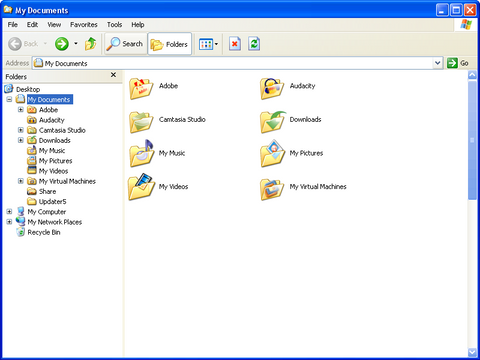Select Downloads label in tree
The height and width of the screenshot is (360, 480).
click(55, 140)
